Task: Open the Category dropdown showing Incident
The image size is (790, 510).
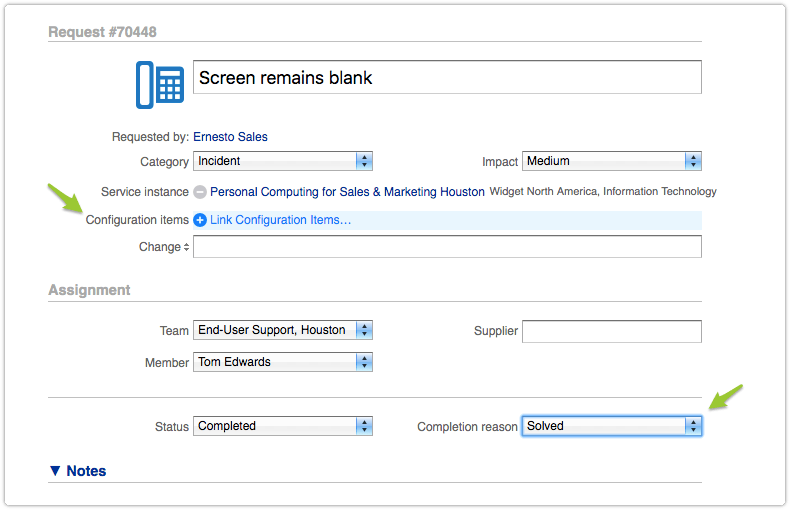Action: pos(283,161)
